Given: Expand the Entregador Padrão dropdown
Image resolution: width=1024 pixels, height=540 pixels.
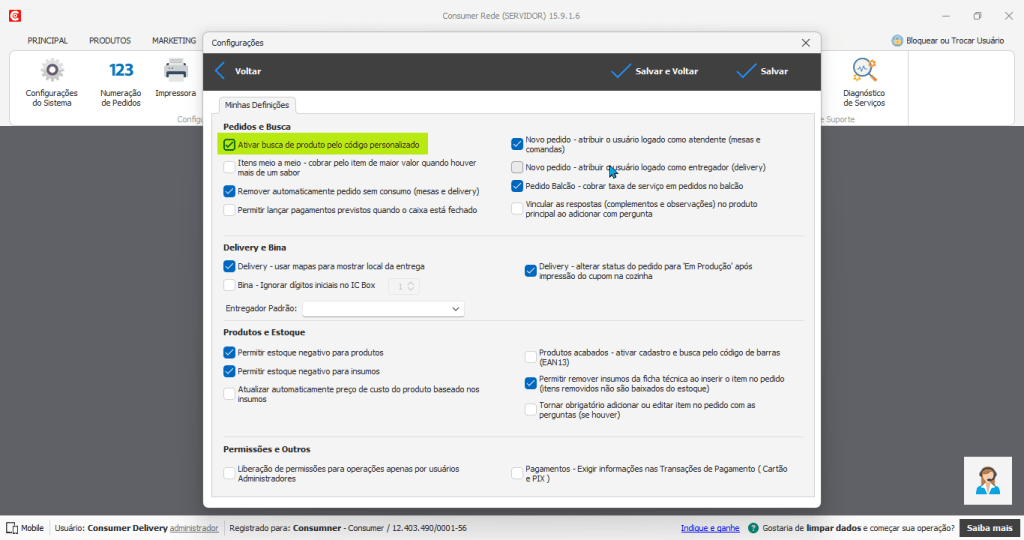Looking at the screenshot, I should 456,309.
